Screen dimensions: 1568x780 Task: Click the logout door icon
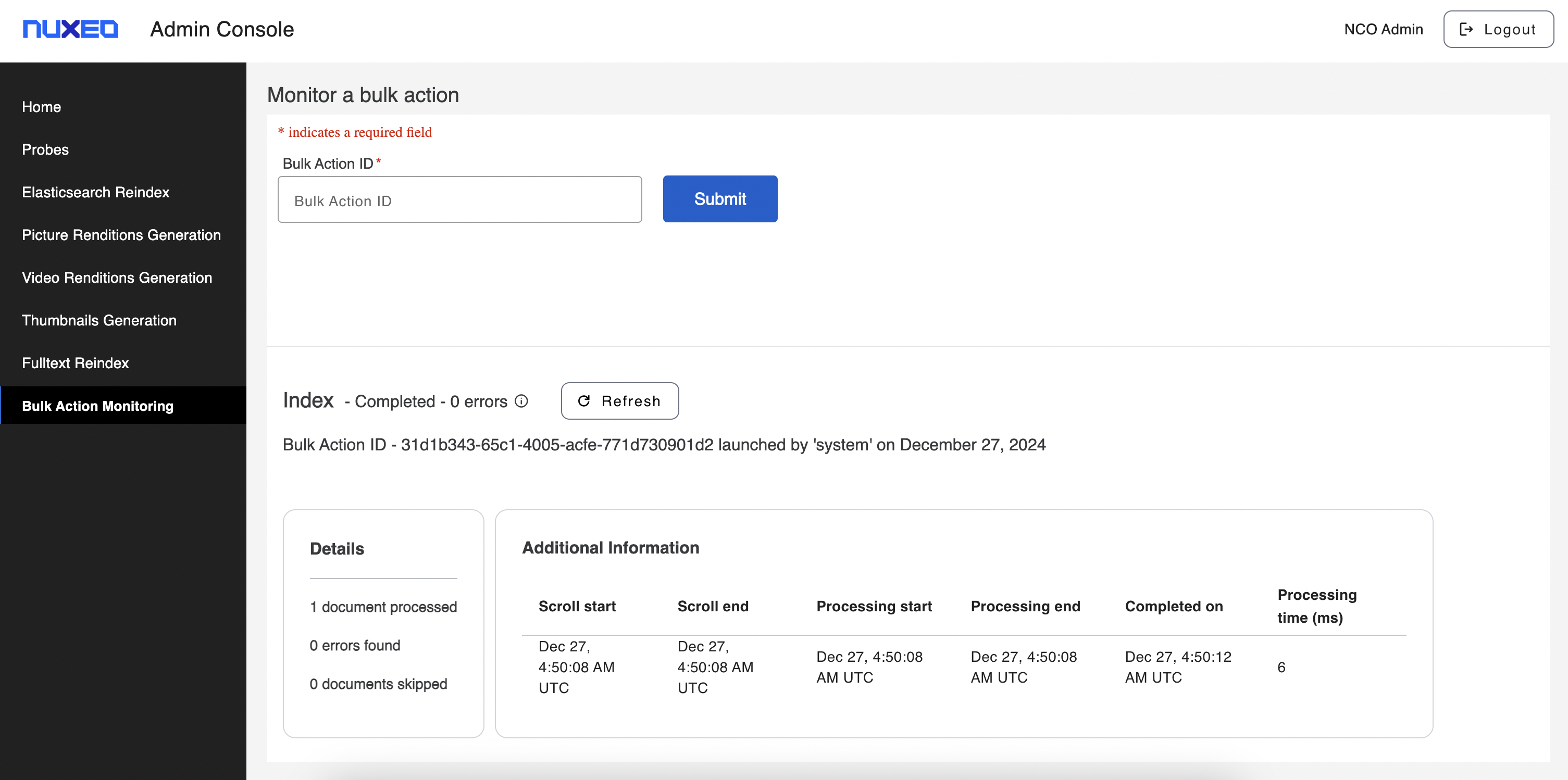click(x=1466, y=29)
